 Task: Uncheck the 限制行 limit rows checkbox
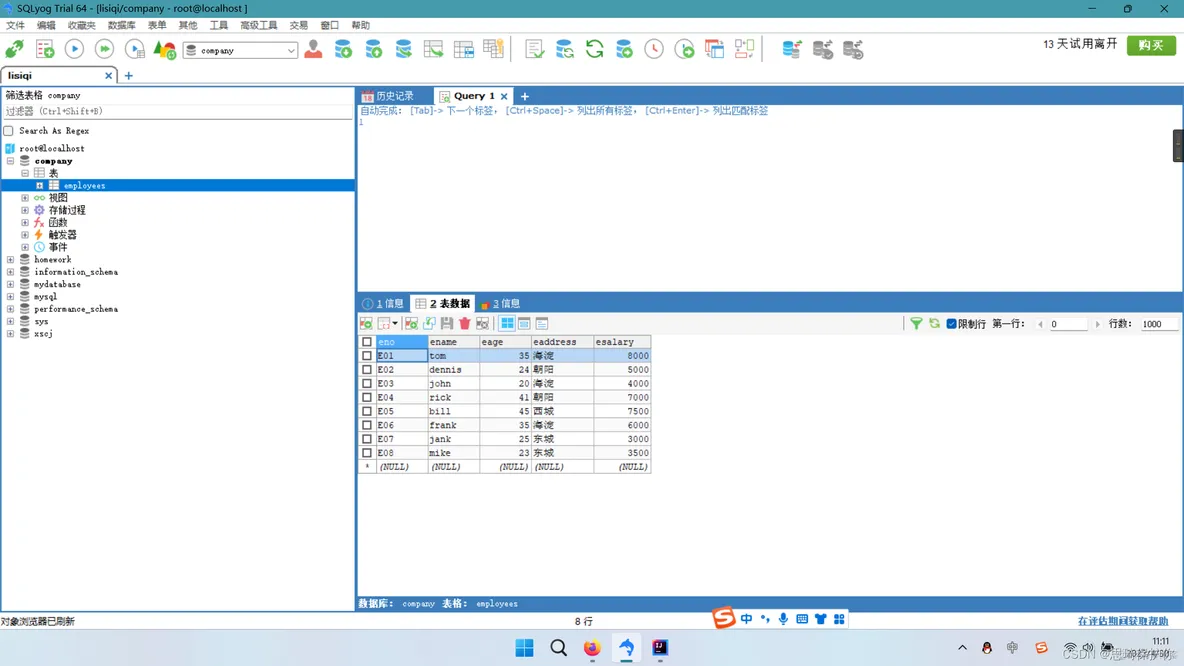click(951, 324)
